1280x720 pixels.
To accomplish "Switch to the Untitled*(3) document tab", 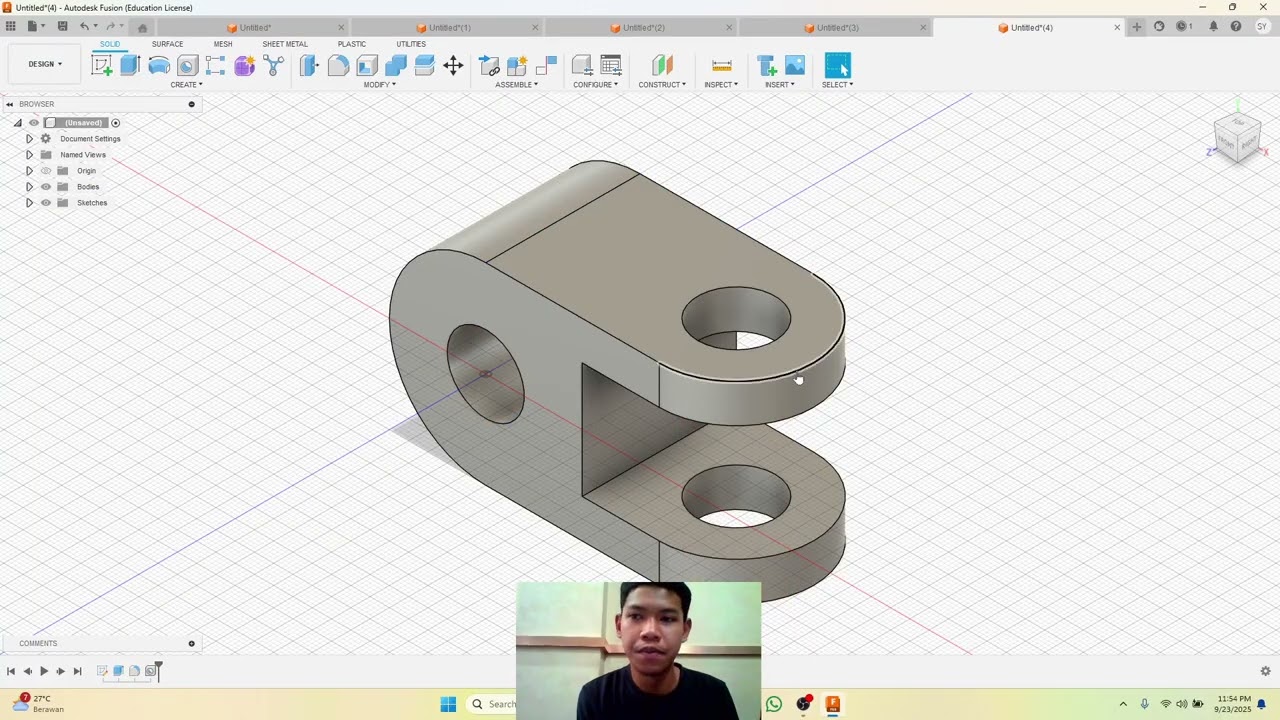I will pyautogui.click(x=837, y=28).
